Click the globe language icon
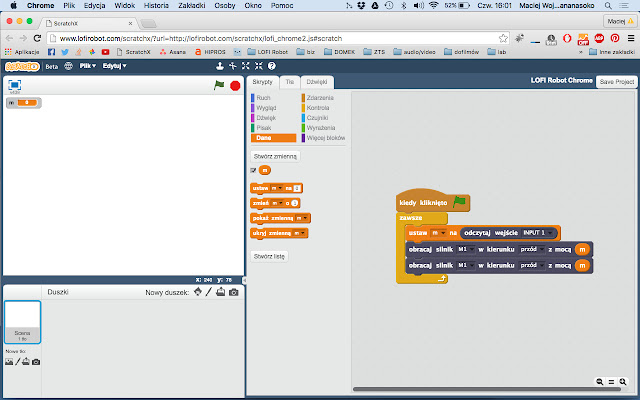 tap(69, 66)
